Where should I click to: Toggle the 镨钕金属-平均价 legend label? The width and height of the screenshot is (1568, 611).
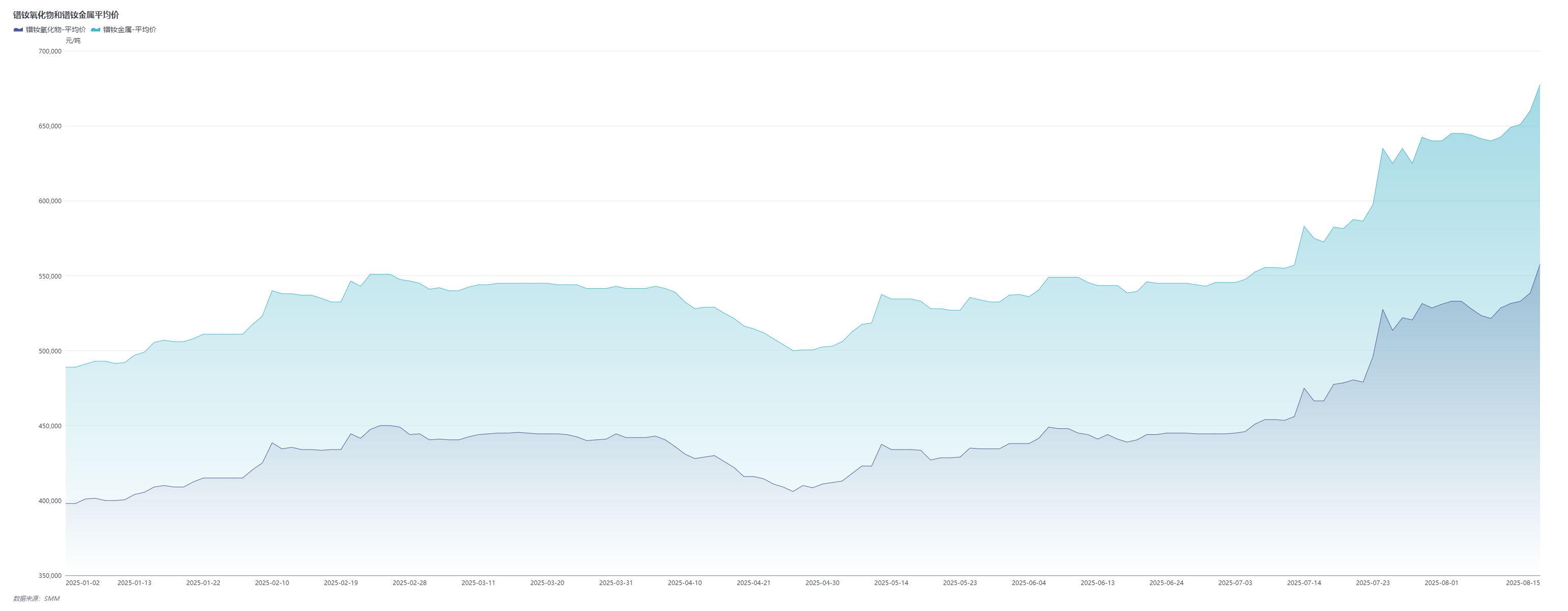[x=129, y=29]
